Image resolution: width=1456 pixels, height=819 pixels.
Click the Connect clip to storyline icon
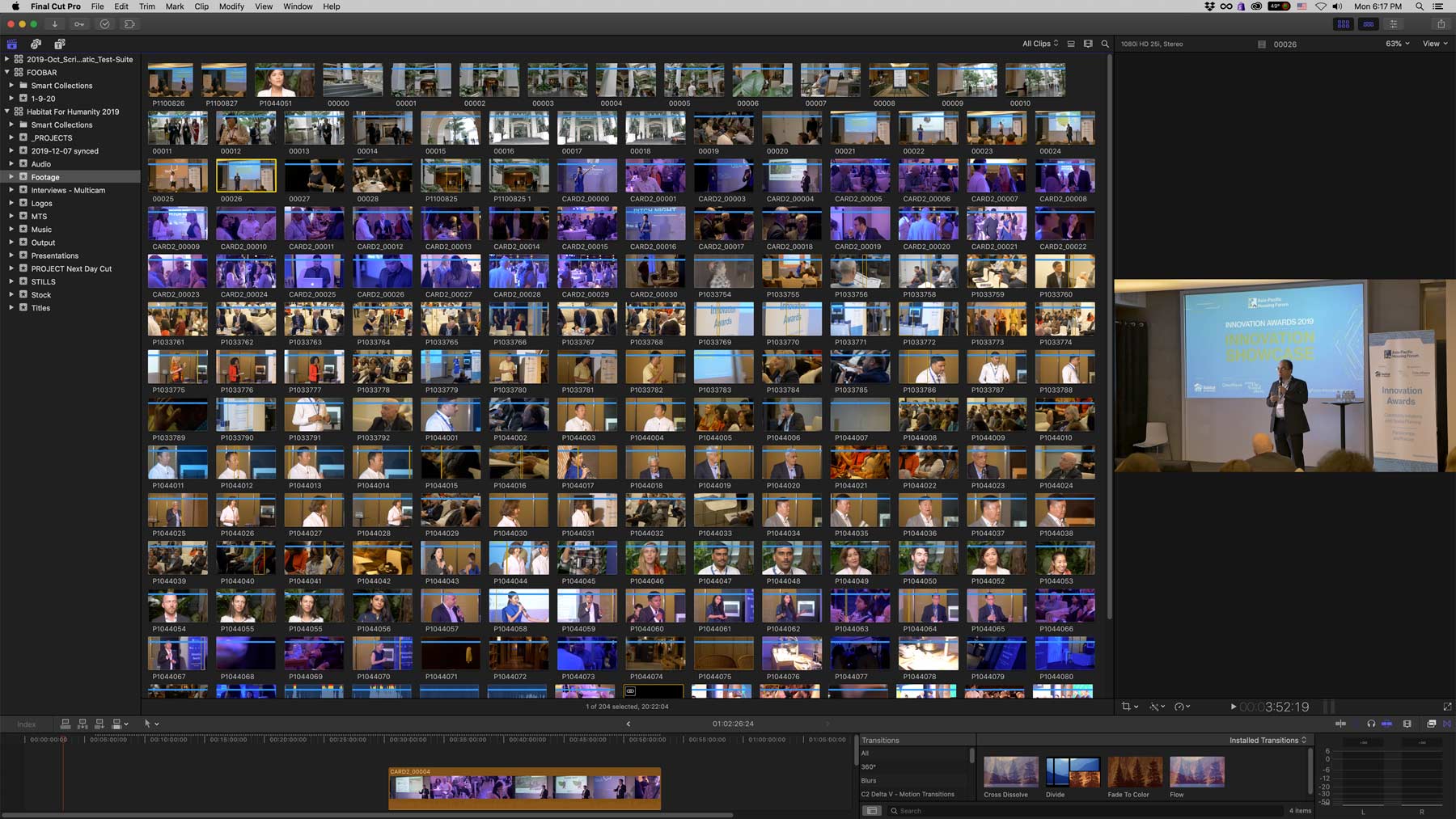(66, 724)
